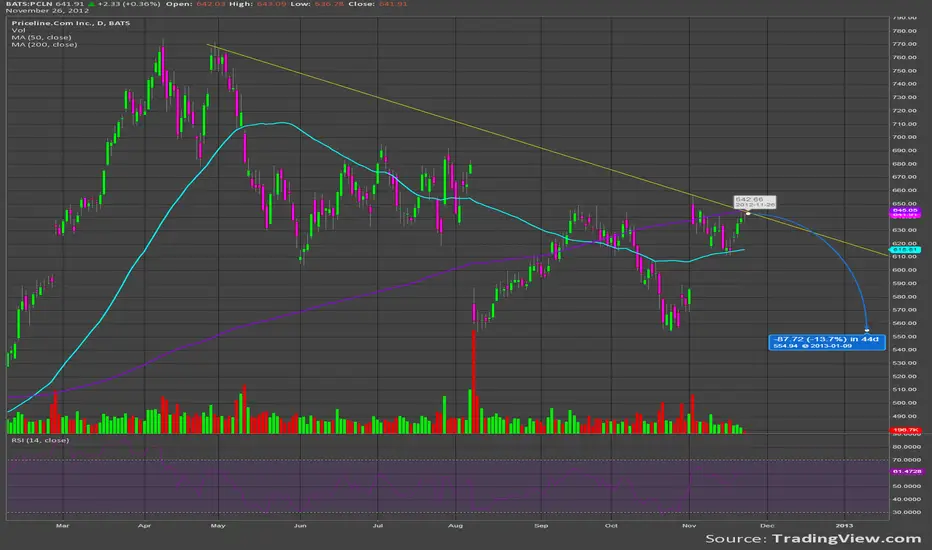Viewport: 932px width, 550px height.
Task: Click the 500.00 price axis label
Action: [x=904, y=403]
